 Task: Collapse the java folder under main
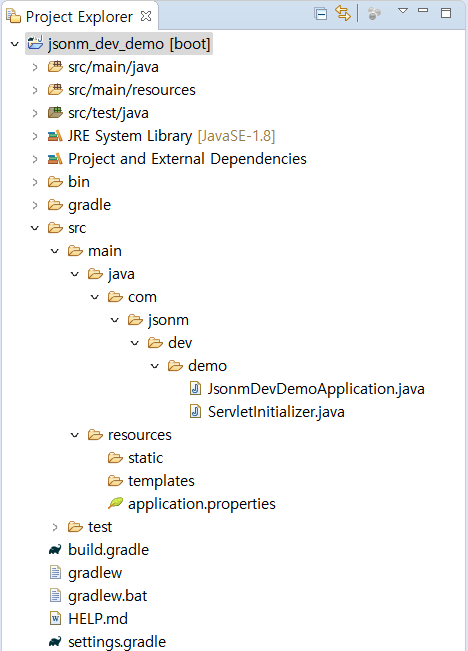tap(75, 274)
